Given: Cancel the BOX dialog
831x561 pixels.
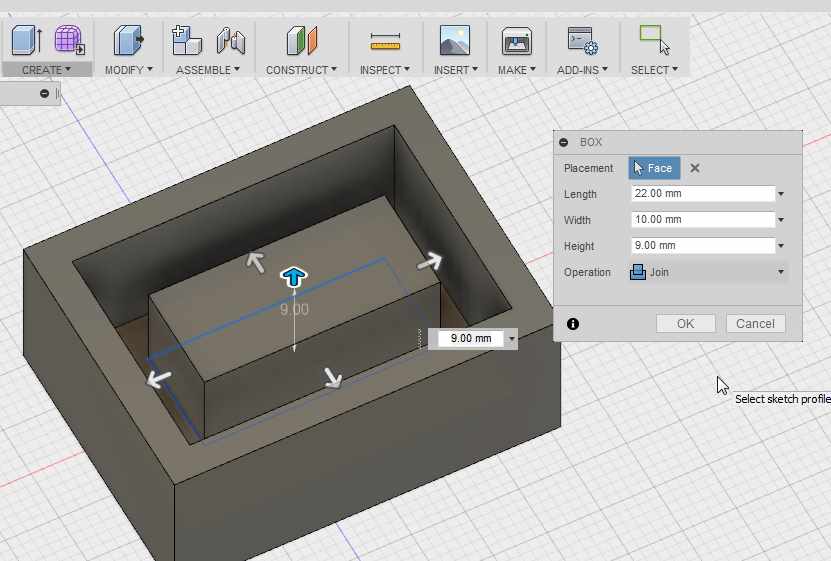Looking at the screenshot, I should tap(755, 324).
